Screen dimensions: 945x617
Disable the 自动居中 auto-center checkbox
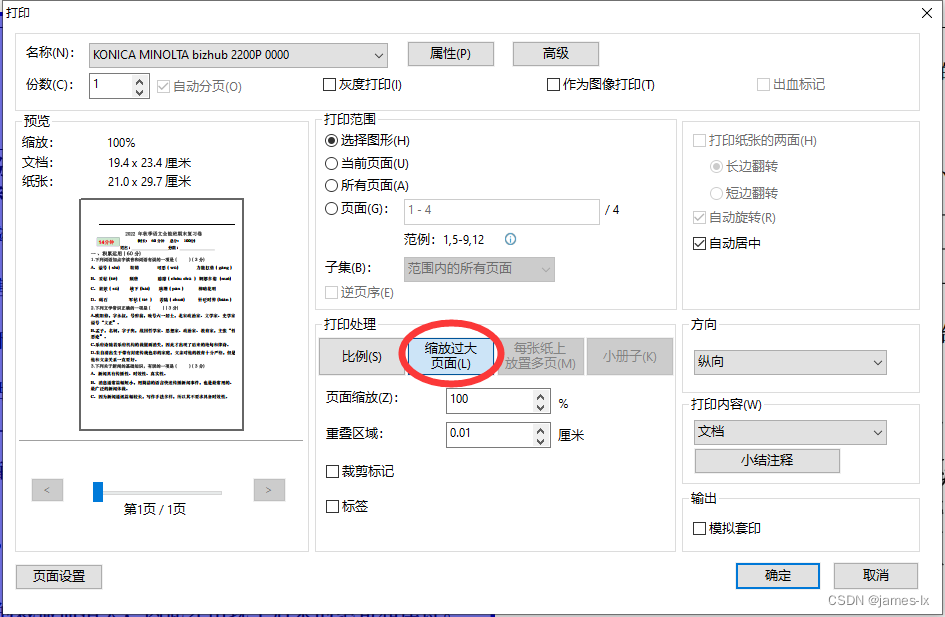coord(697,243)
